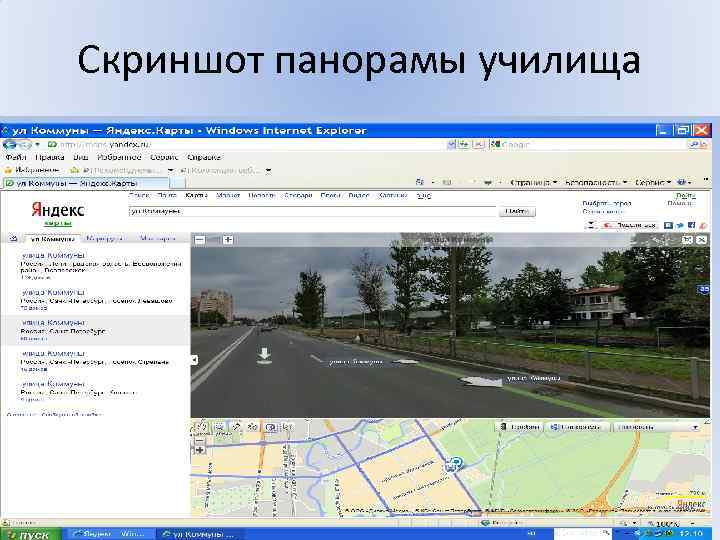The height and width of the screenshot is (540, 720).
Task: Open the Сервис menu in menu bar
Action: pyautogui.click(x=164, y=158)
